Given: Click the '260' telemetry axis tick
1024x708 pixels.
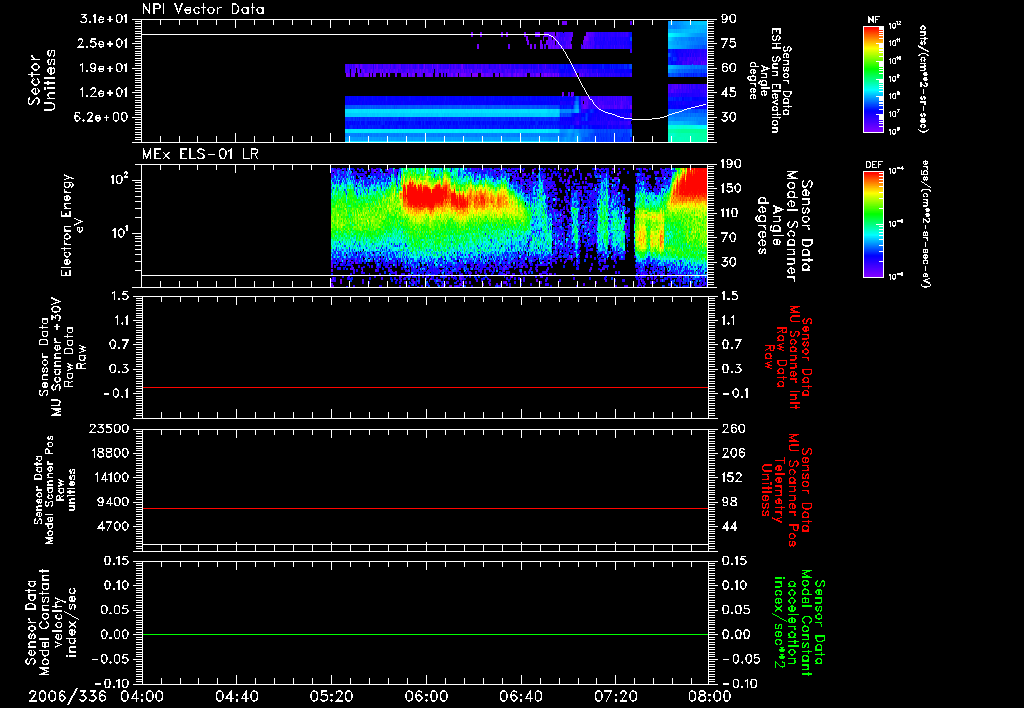Looking at the screenshot, I should (x=732, y=428).
